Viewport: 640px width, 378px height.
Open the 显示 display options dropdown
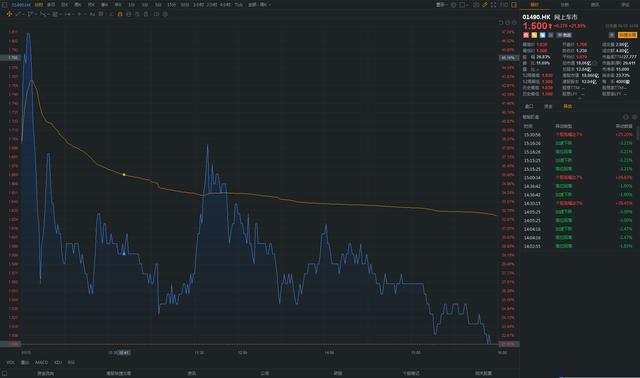[441, 5]
